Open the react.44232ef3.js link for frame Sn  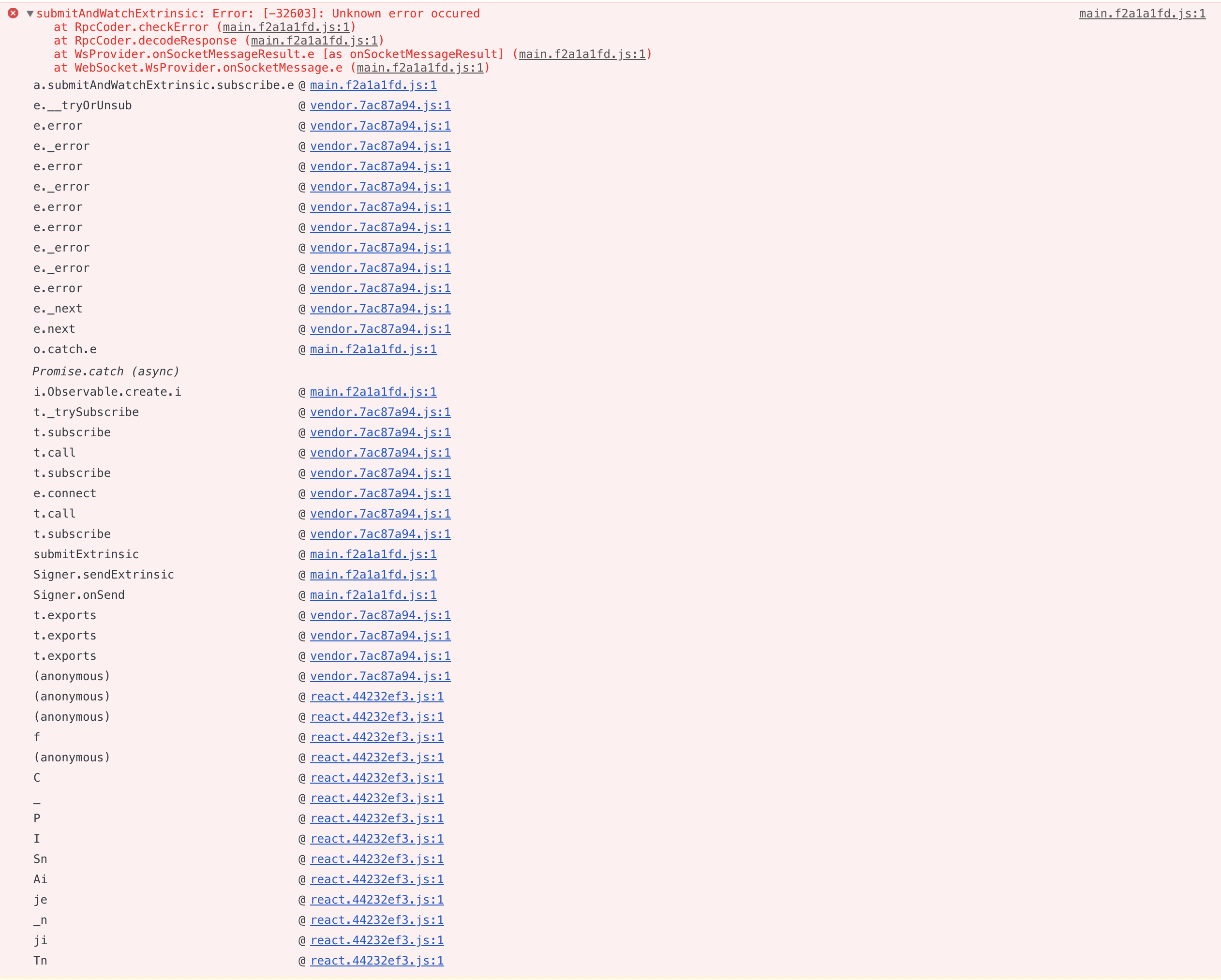pyautogui.click(x=377, y=860)
